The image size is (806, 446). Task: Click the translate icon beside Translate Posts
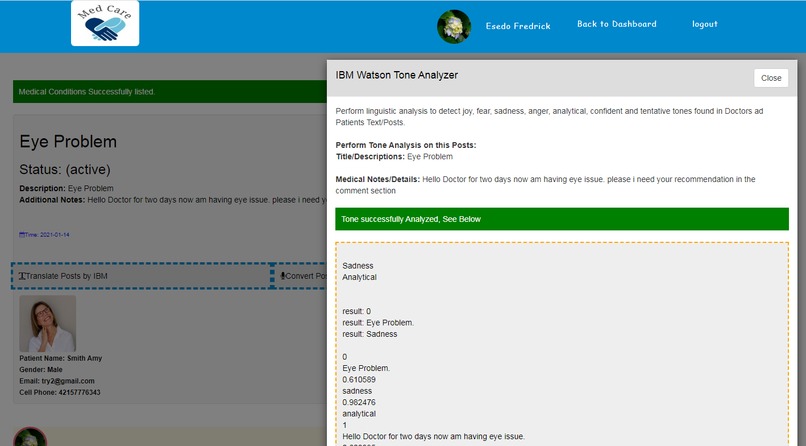tap(22, 276)
